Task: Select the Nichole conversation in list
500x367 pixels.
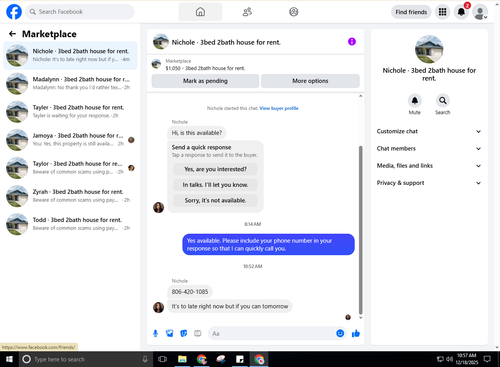Action: 70,55
